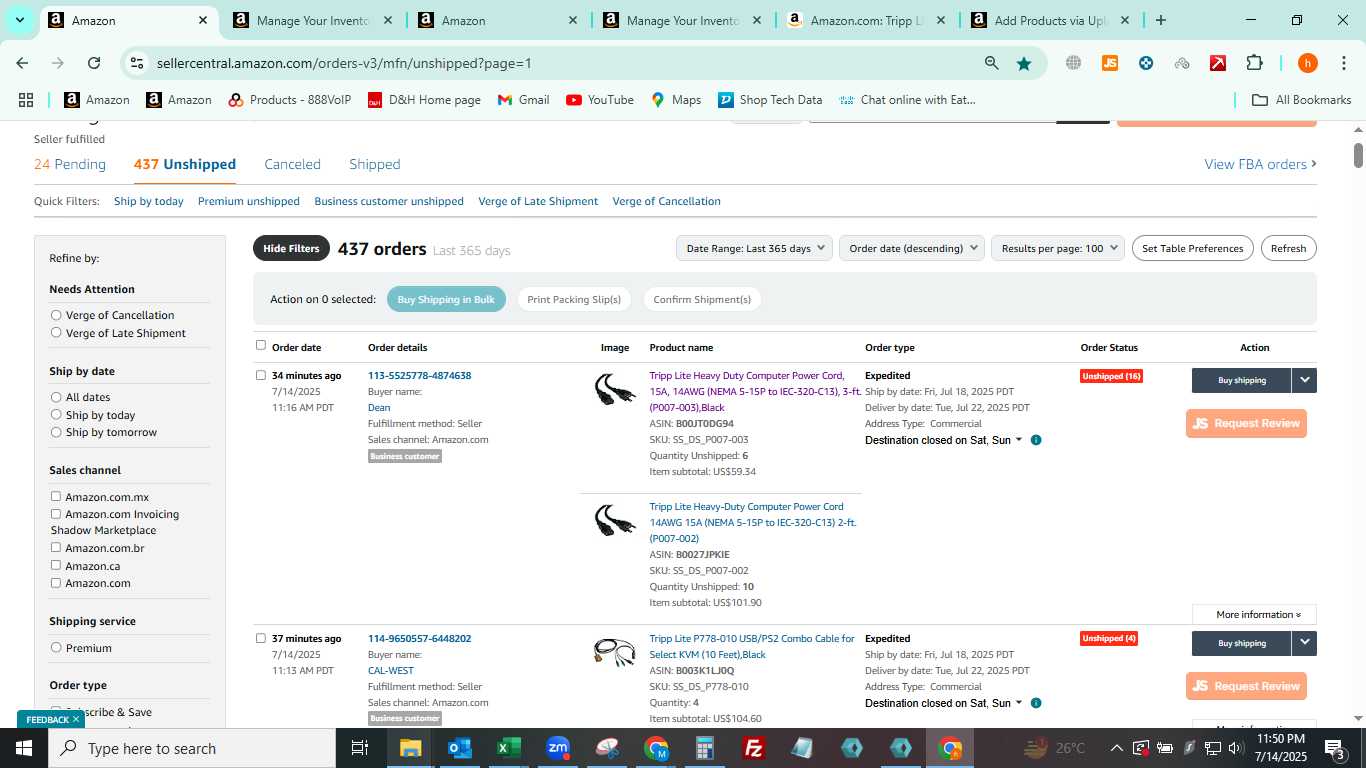Click the zoom magnifier icon in address bar
The width and height of the screenshot is (1366, 768).
pos(991,63)
